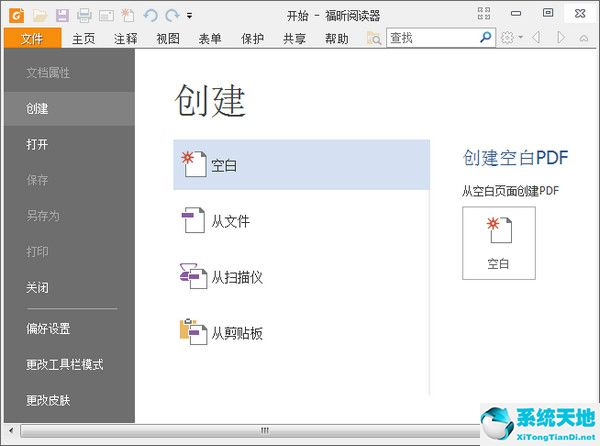Select the 空白 blank creation option
The height and width of the screenshot is (446, 600).
302,165
